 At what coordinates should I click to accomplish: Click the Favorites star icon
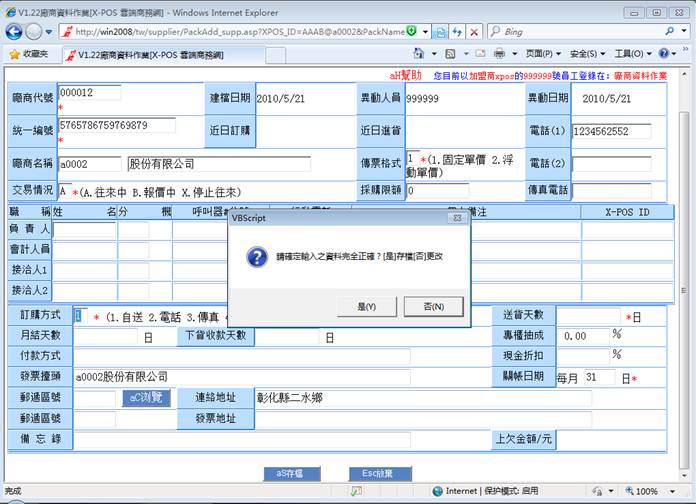tap(13, 53)
